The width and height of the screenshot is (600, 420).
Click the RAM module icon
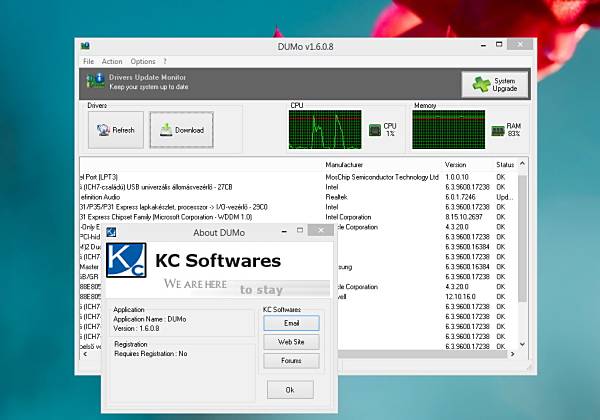pos(497,131)
